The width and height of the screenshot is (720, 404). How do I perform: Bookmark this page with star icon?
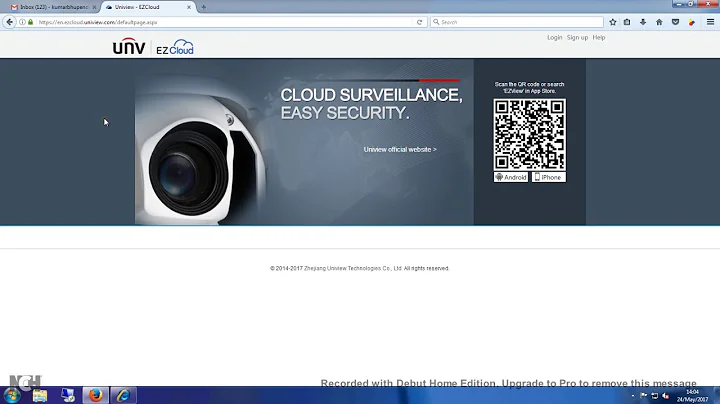tap(613, 22)
